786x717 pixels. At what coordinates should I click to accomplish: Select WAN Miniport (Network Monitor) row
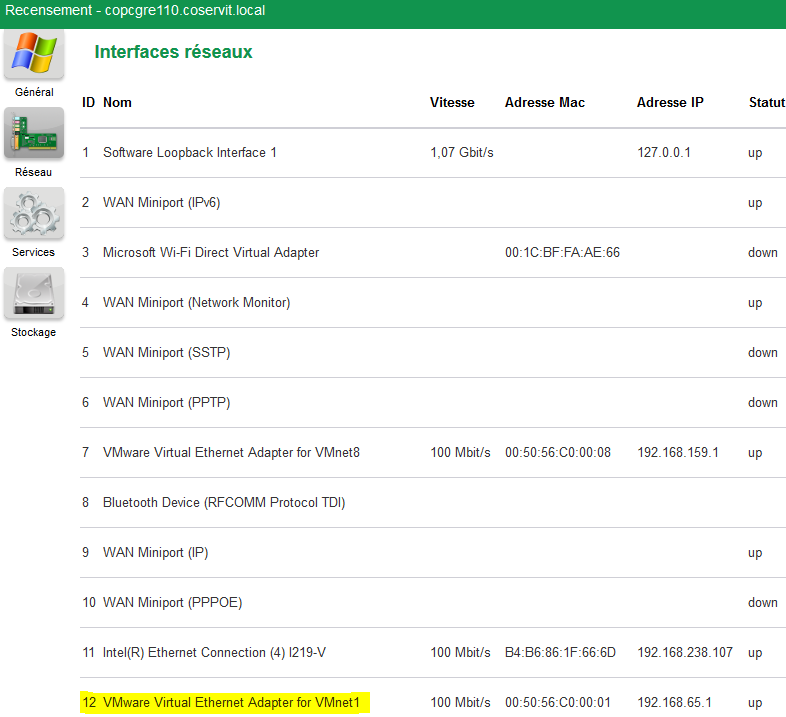coord(433,302)
